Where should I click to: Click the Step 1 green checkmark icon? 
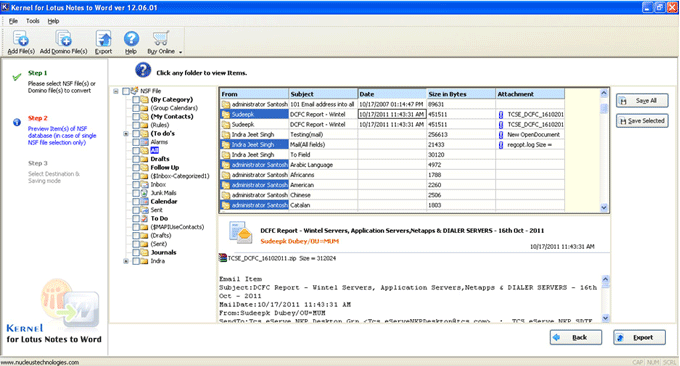16,77
